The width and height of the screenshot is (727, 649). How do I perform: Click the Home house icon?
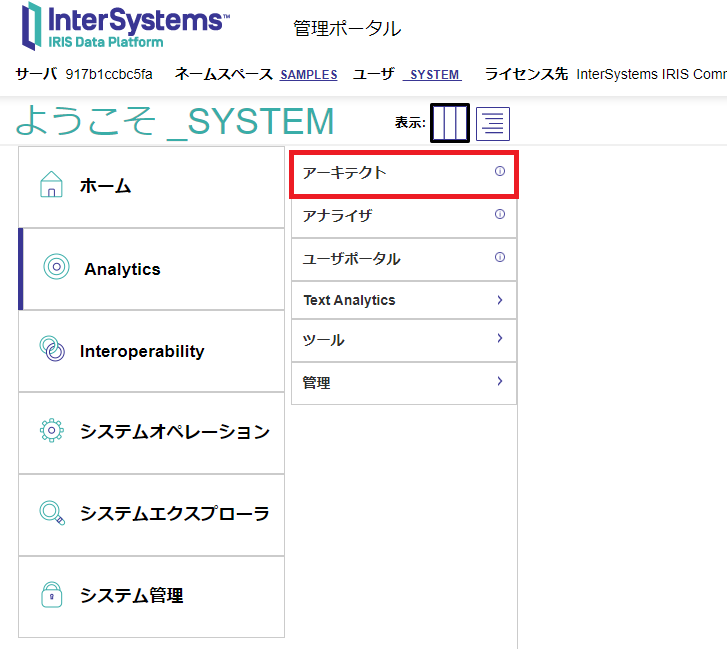tap(51, 185)
